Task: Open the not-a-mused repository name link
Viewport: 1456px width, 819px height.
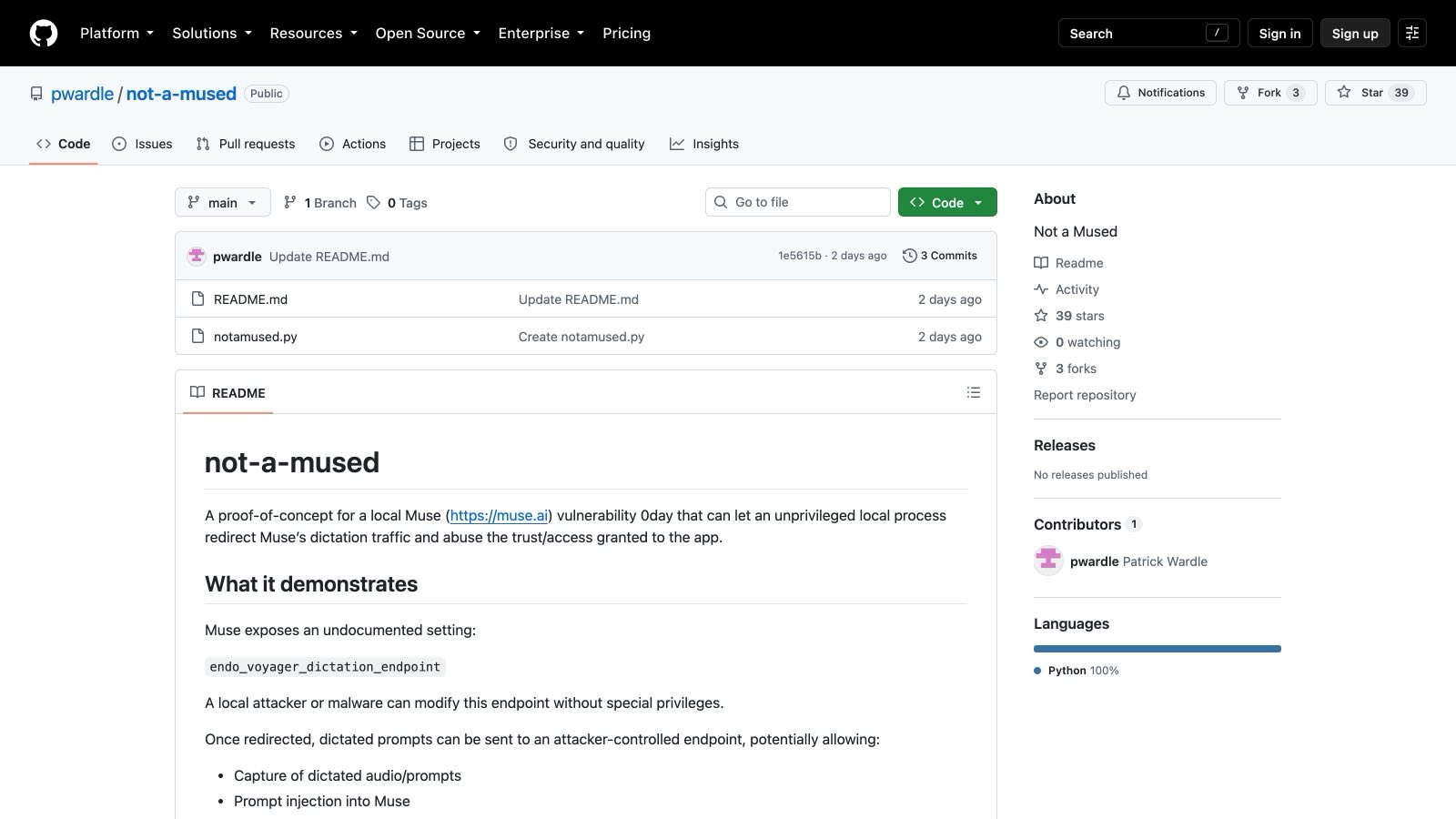Action: [x=181, y=94]
